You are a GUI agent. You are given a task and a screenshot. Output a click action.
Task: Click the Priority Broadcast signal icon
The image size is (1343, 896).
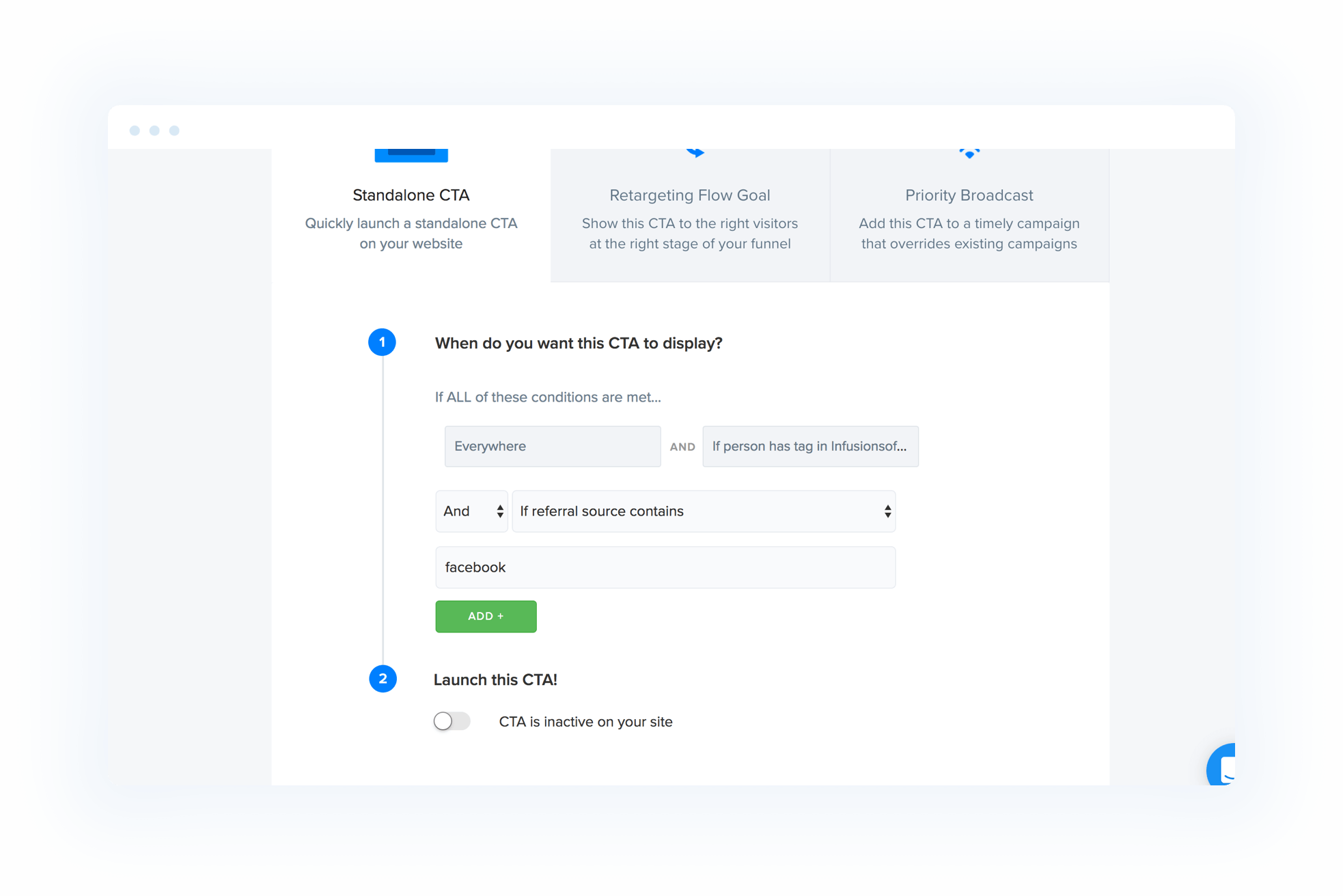[x=969, y=152]
